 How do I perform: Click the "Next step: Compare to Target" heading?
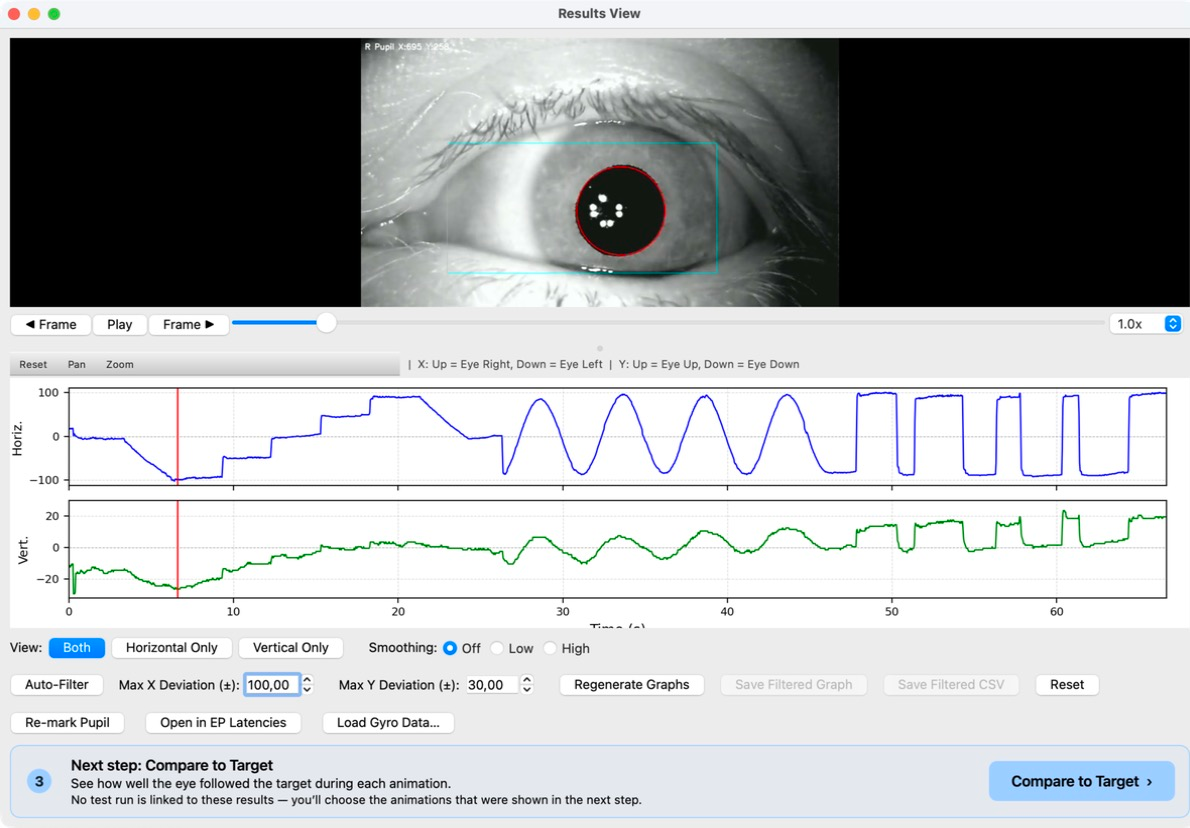tap(172, 765)
